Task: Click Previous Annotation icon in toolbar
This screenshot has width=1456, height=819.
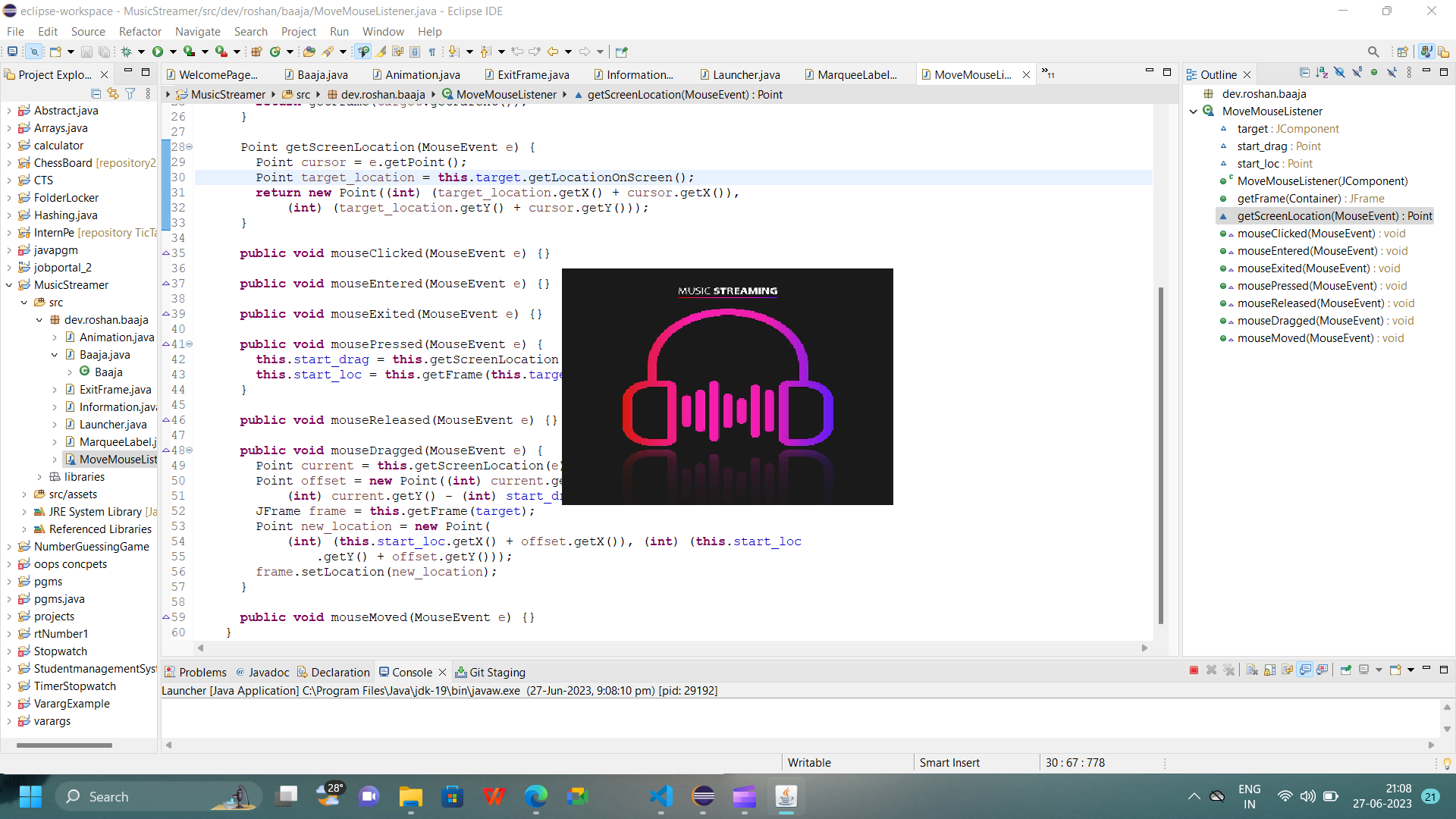Action: click(x=485, y=52)
